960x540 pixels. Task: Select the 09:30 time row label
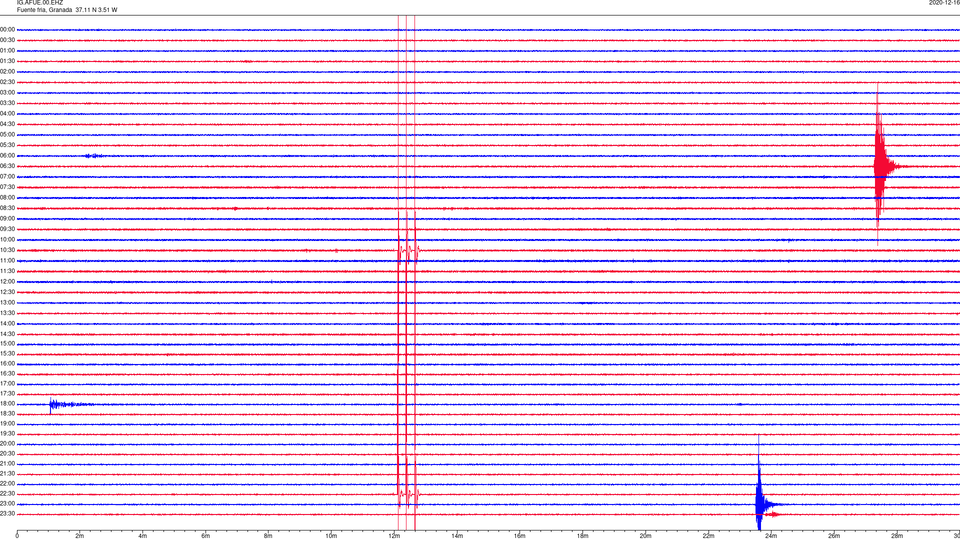click(x=7, y=229)
